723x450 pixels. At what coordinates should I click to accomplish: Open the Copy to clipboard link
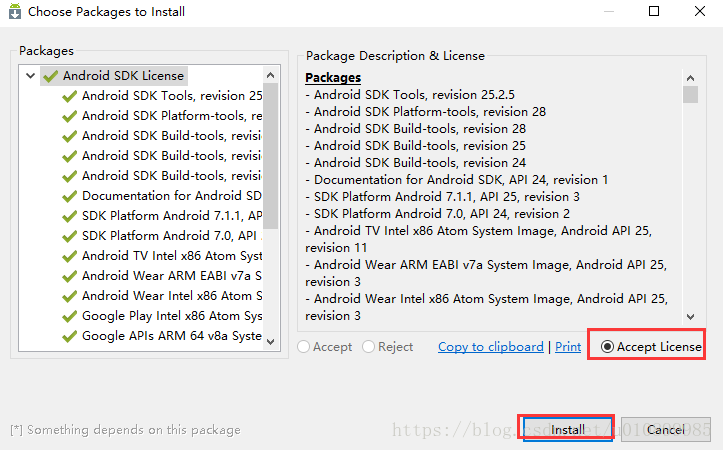tap(490, 347)
